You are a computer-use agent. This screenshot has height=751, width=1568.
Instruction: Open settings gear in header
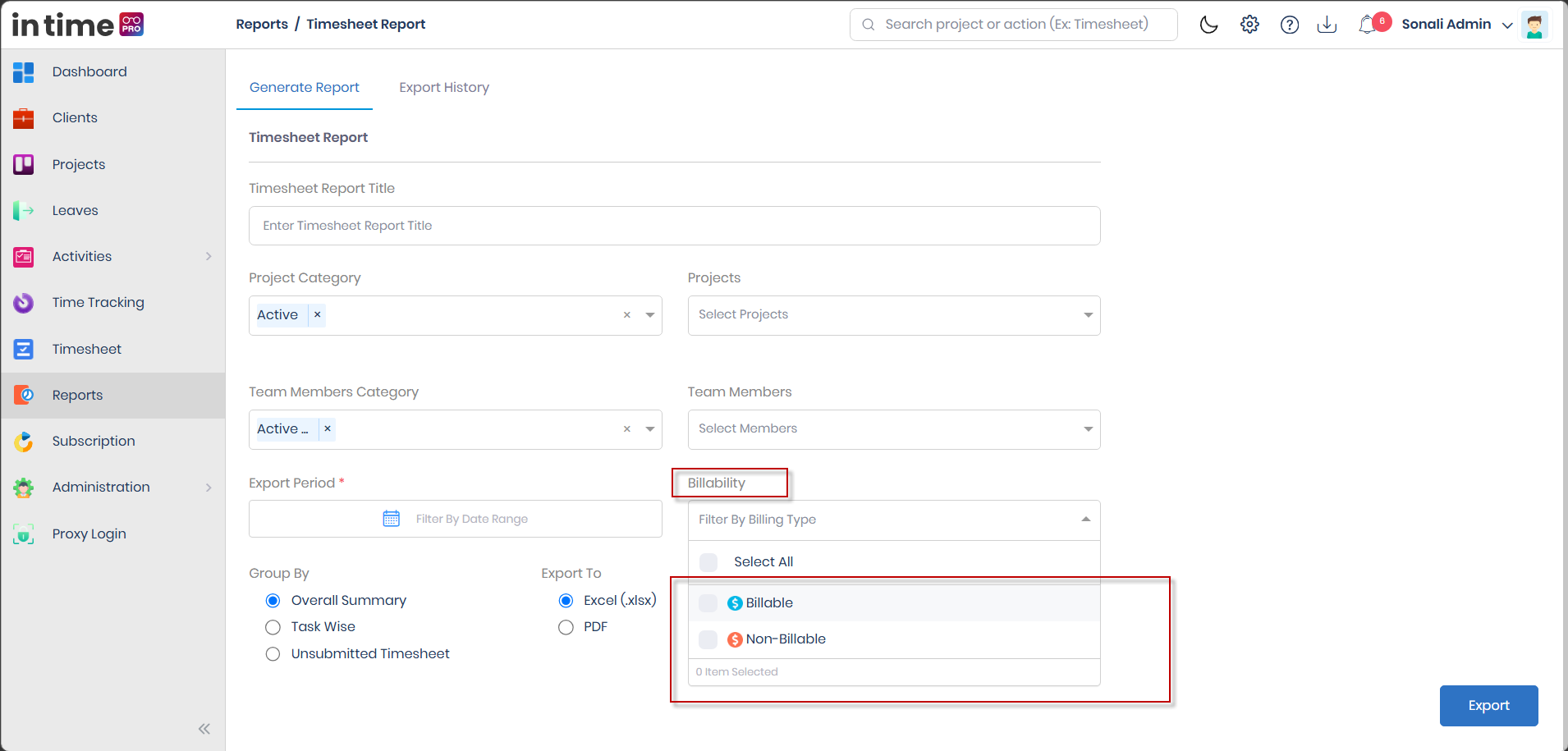click(x=1249, y=25)
